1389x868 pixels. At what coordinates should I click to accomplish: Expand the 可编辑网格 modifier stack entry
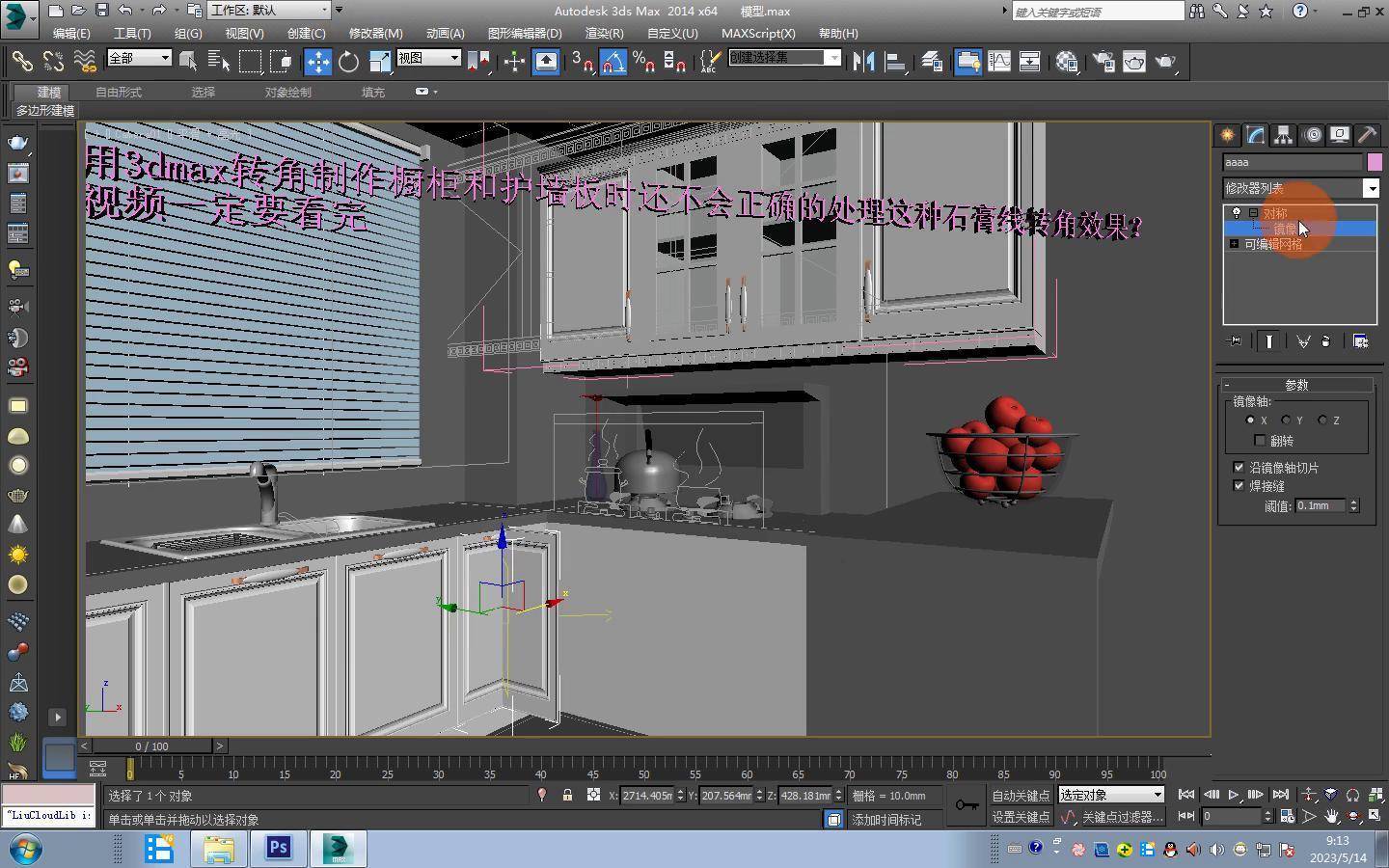(1235, 244)
